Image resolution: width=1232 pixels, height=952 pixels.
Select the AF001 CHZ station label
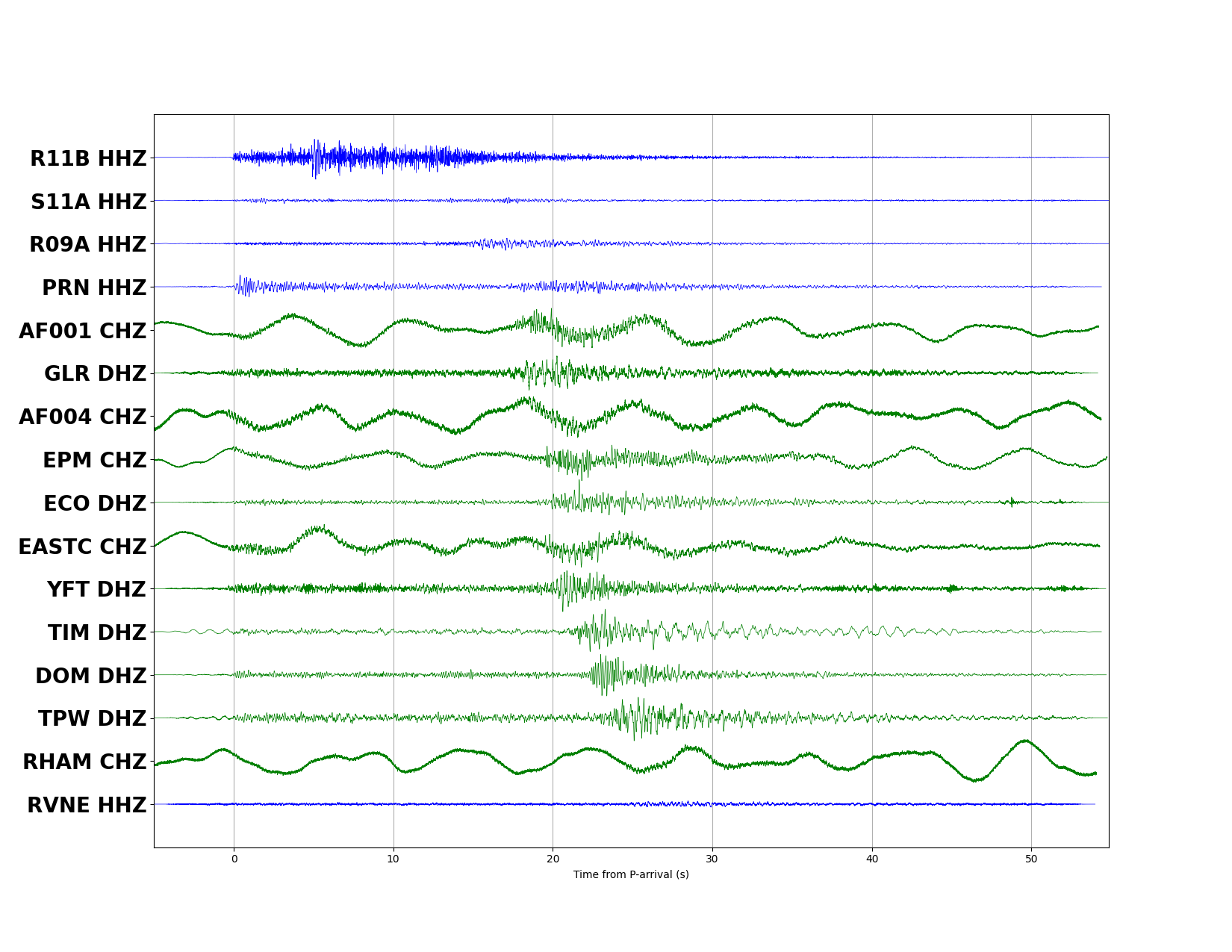point(84,331)
